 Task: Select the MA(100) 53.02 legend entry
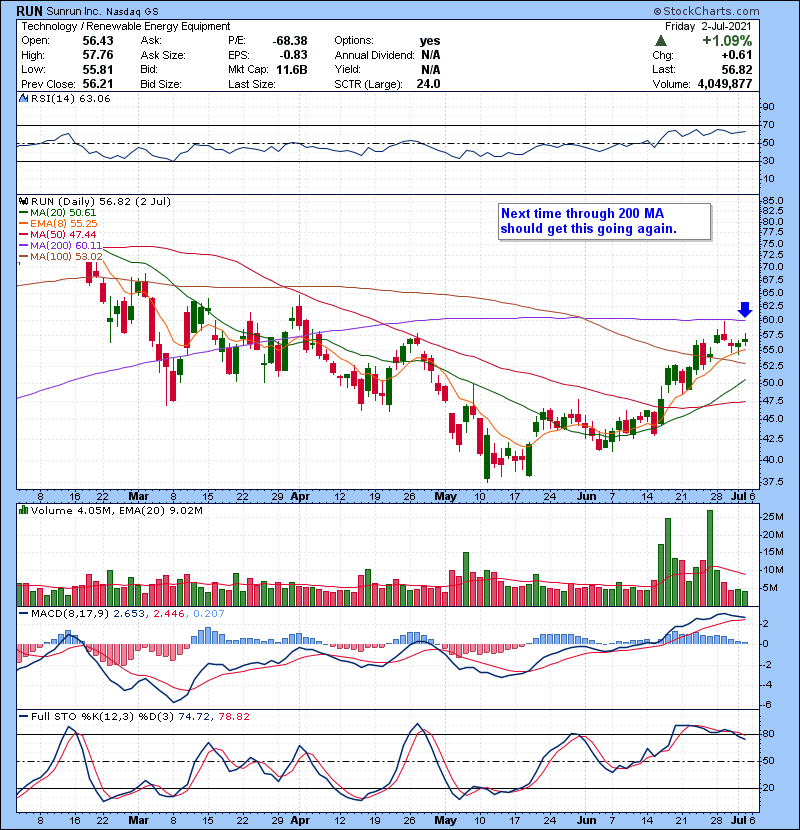coord(61,257)
